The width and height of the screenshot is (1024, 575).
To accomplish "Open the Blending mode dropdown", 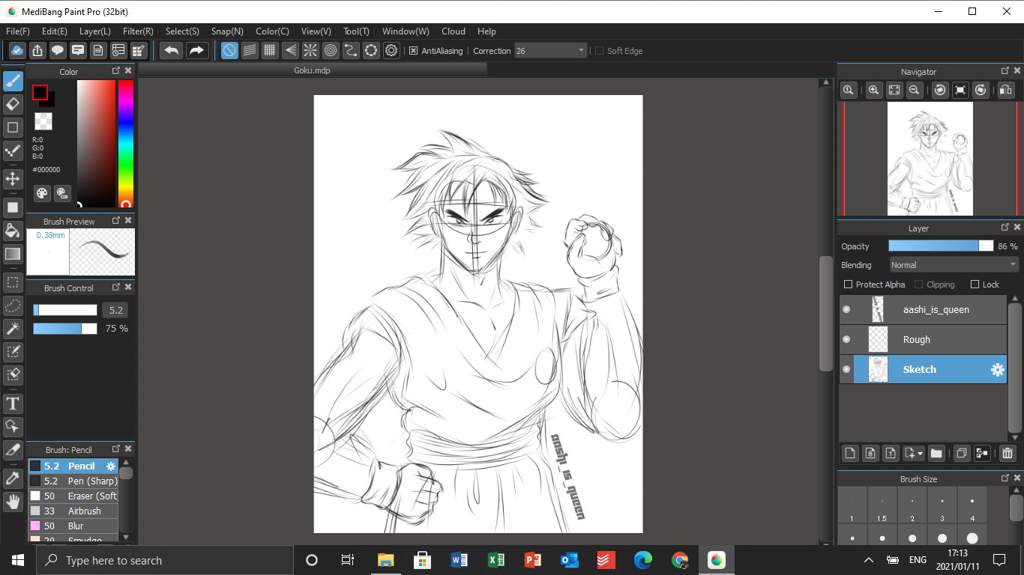I will (953, 265).
